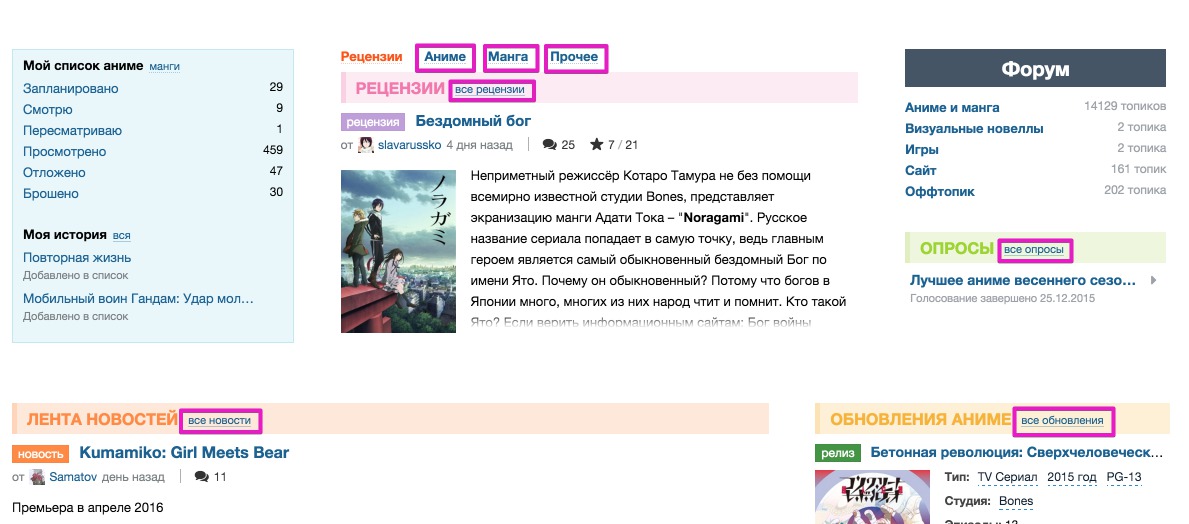Click the релиз green label tag
Image resolution: width=1189 pixels, height=524 pixels.
(838, 453)
